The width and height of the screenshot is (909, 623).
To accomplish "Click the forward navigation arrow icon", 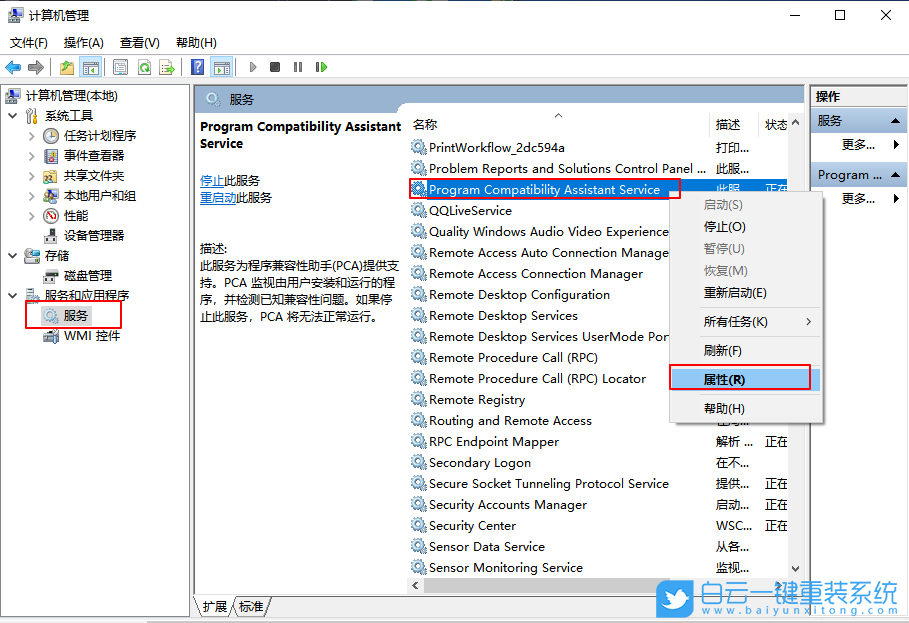I will [37, 67].
